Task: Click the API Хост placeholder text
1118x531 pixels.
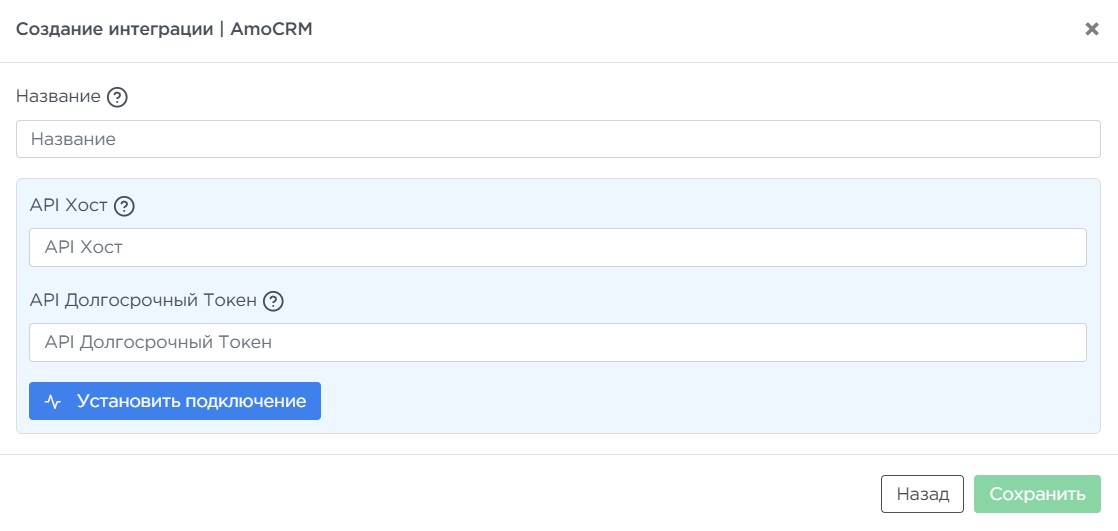Action: 83,247
